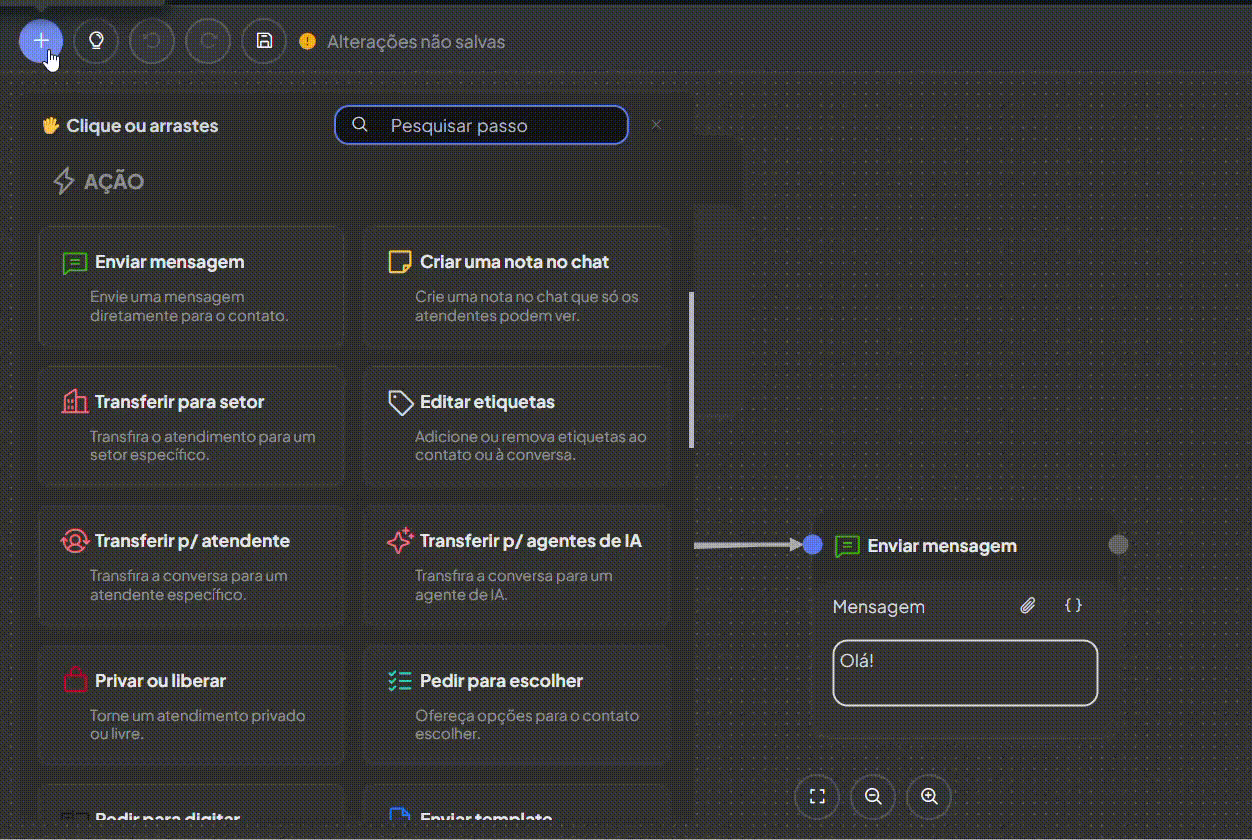Zoom in on the flow canvas
This screenshot has width=1252, height=840.
point(928,796)
